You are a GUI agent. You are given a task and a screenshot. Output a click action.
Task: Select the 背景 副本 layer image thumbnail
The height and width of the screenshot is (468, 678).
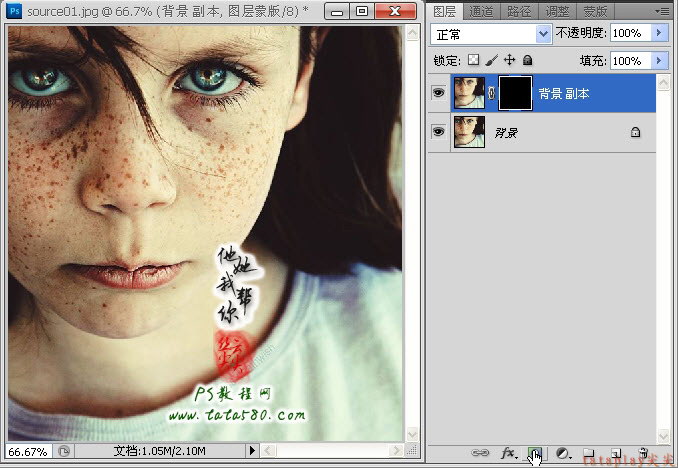[469, 93]
